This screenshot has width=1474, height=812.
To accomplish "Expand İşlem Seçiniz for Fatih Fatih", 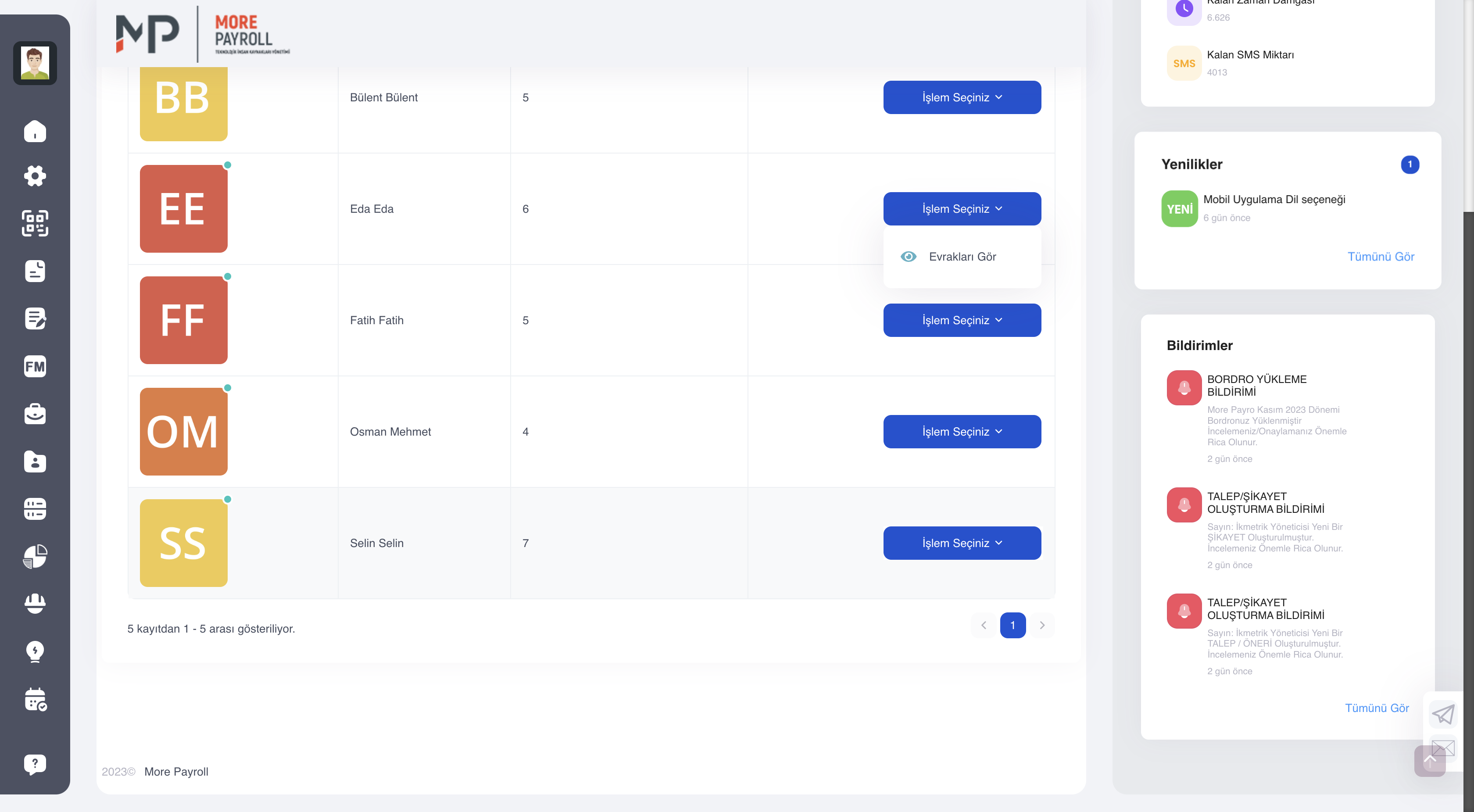I will (962, 320).
